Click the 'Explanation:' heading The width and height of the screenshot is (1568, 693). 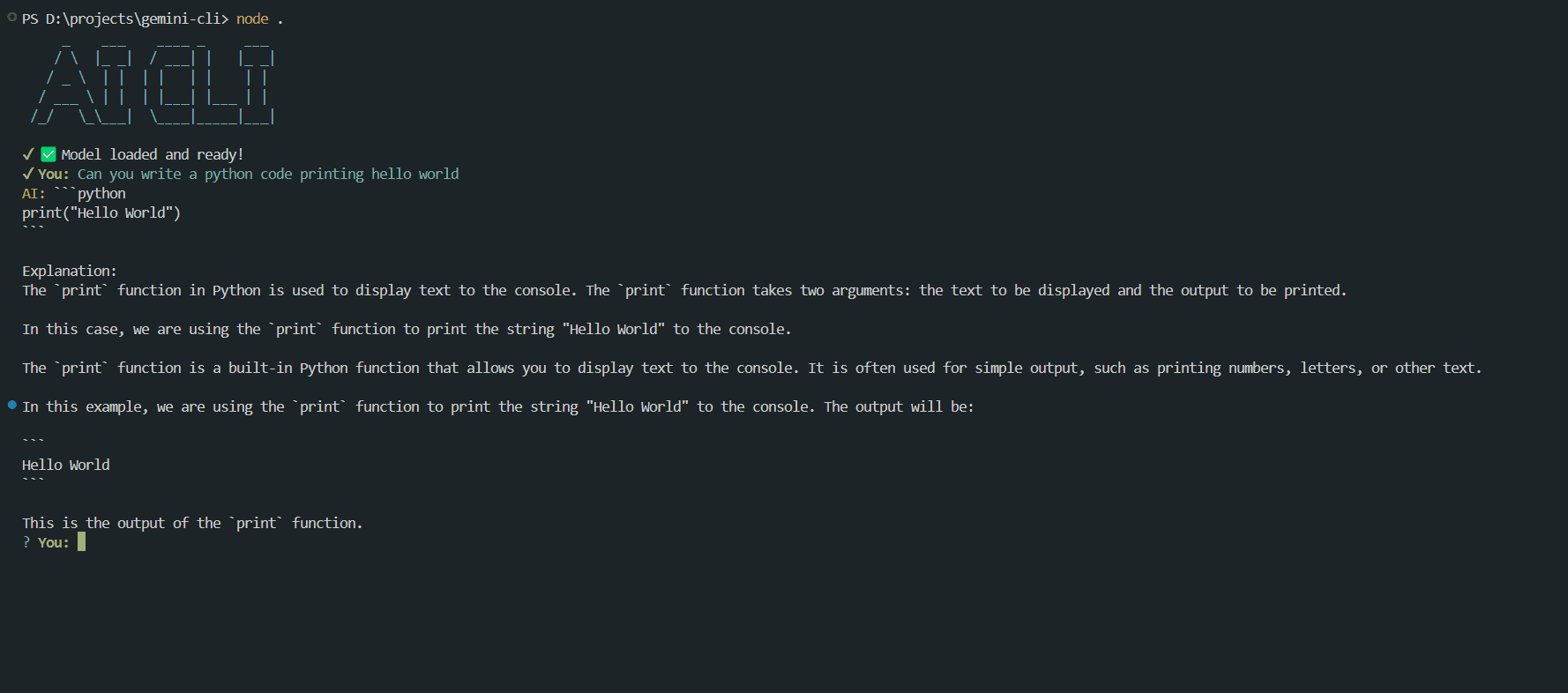[x=70, y=271]
